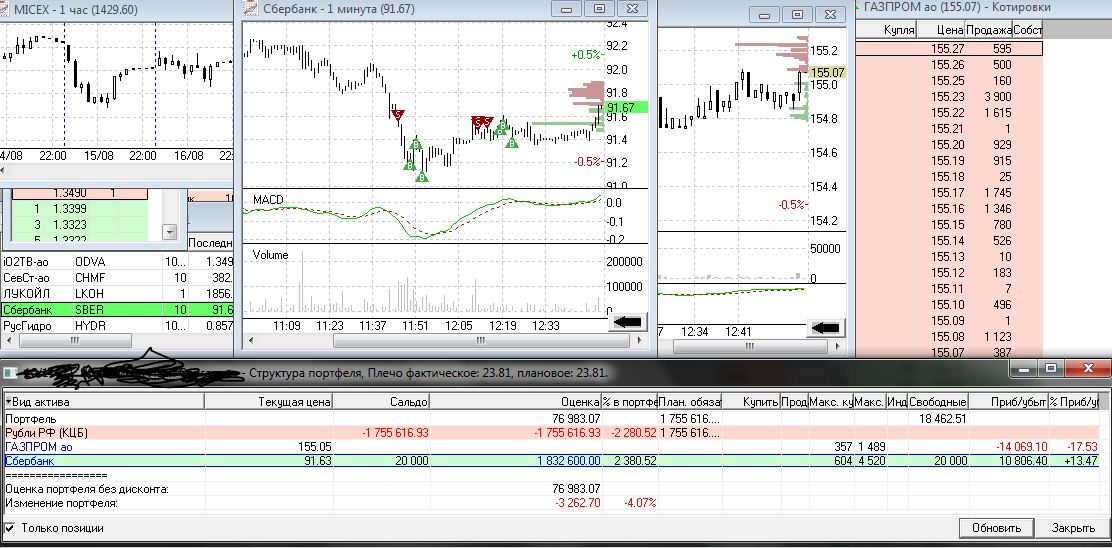Click the Сбербанк chart window title icon
Screen dimensions: 1112x548
[250, 9]
